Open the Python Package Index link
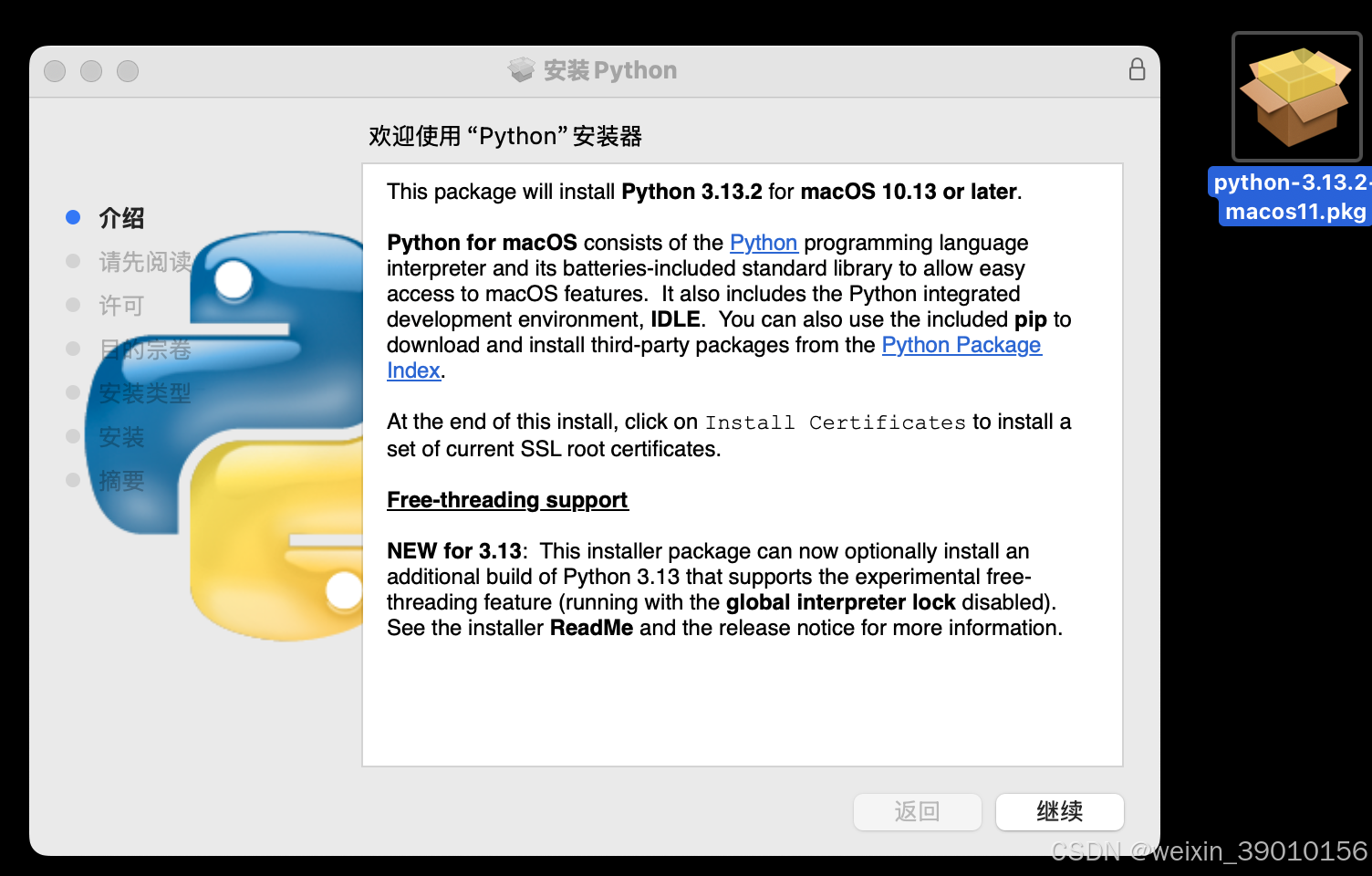 click(961, 345)
